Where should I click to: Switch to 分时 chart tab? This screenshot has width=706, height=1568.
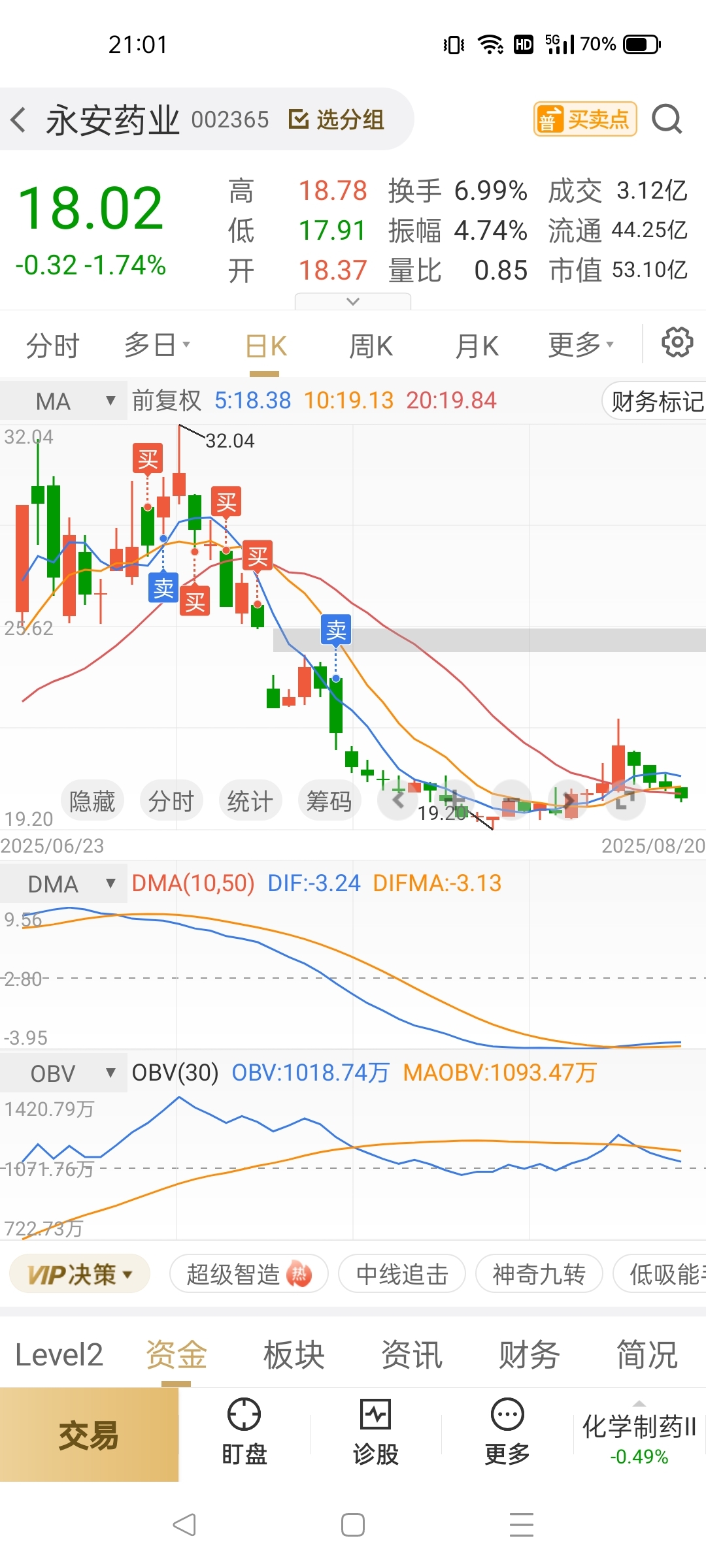point(52,345)
